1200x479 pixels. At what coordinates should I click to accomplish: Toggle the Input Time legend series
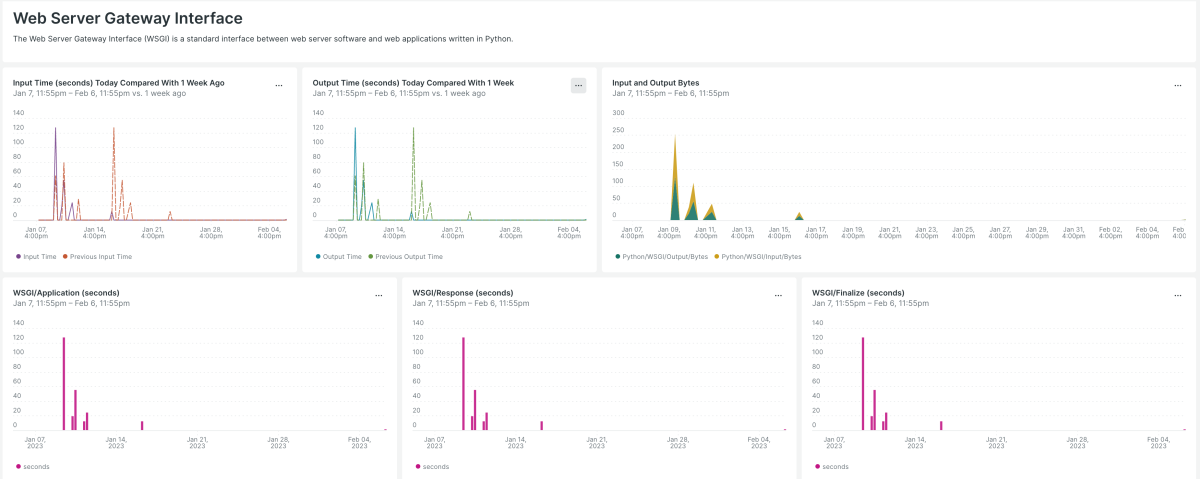click(38, 256)
